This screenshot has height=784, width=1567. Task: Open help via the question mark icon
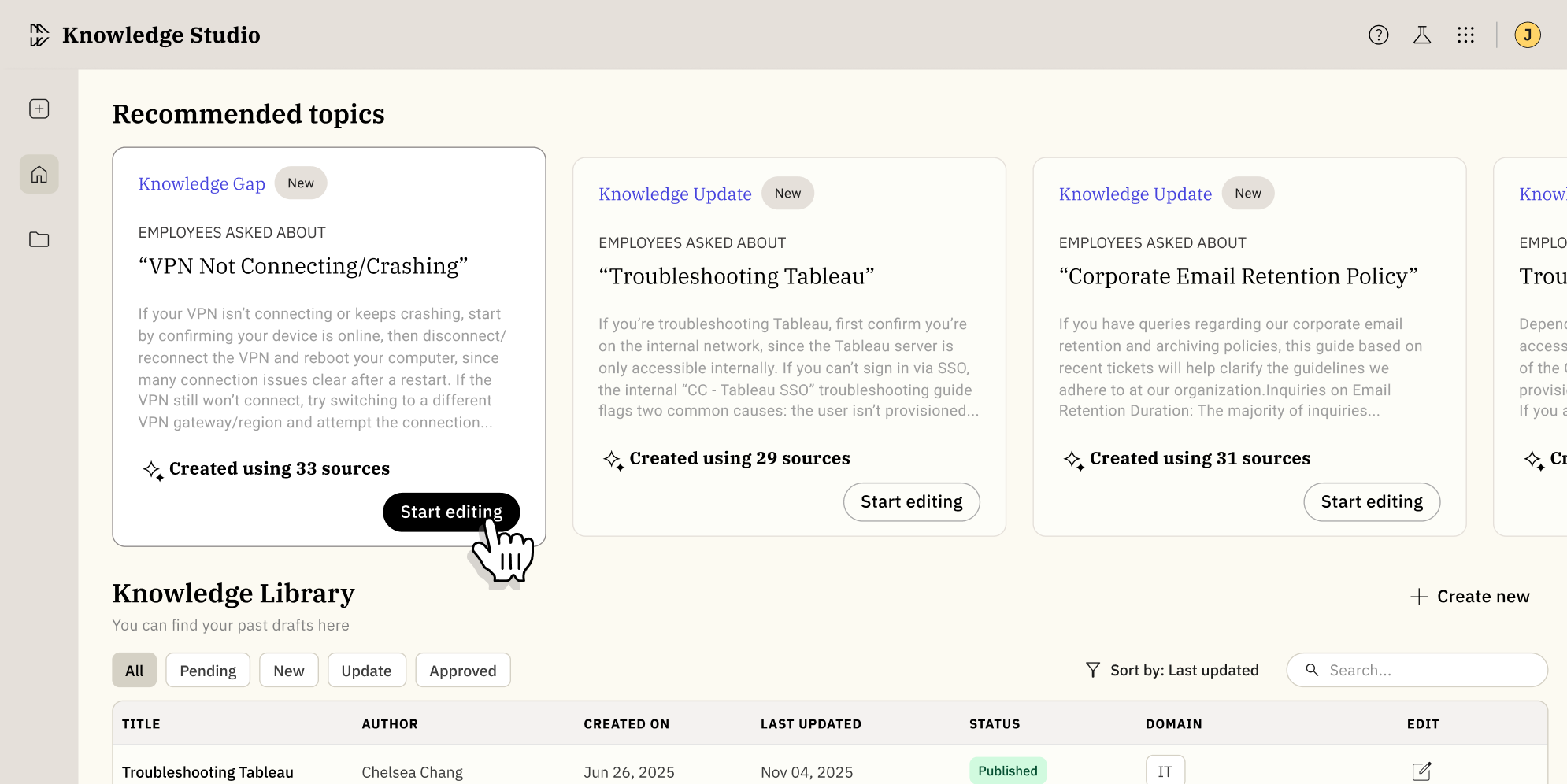pyautogui.click(x=1378, y=35)
